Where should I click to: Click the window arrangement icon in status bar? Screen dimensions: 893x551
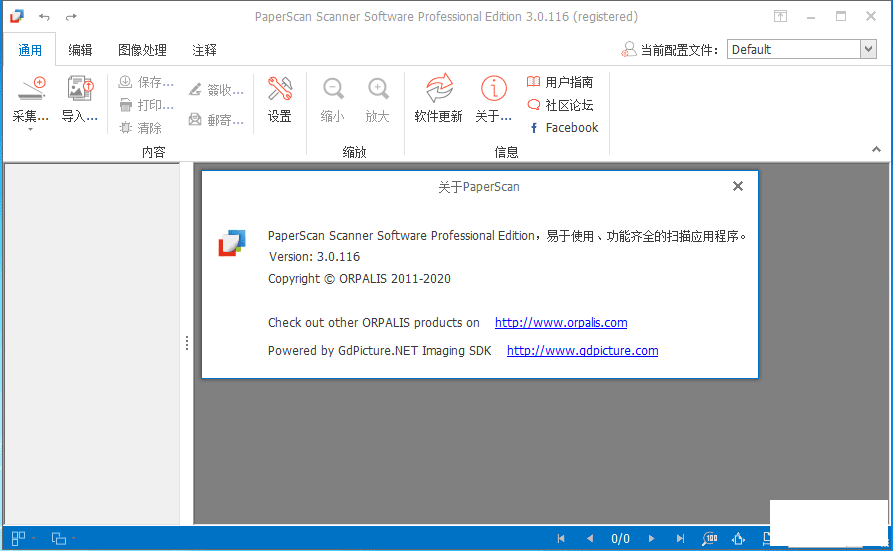[x=59, y=538]
